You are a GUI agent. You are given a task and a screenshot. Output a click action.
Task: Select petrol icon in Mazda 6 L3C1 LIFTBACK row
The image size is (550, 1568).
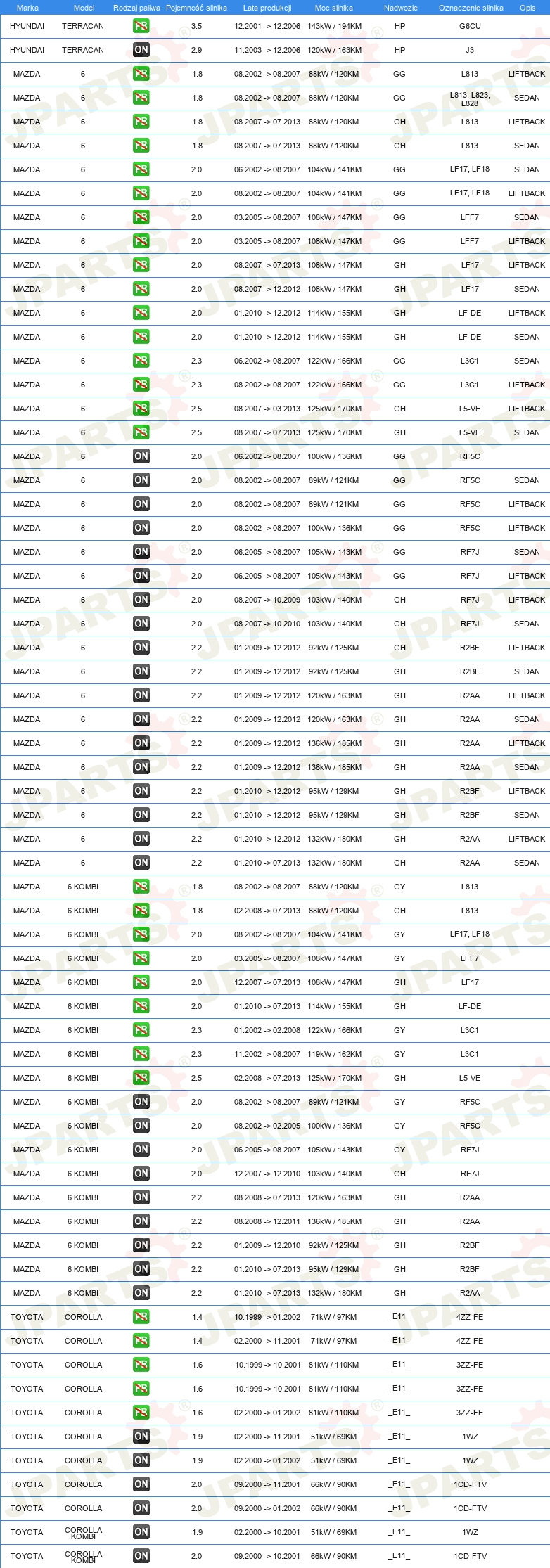click(141, 385)
